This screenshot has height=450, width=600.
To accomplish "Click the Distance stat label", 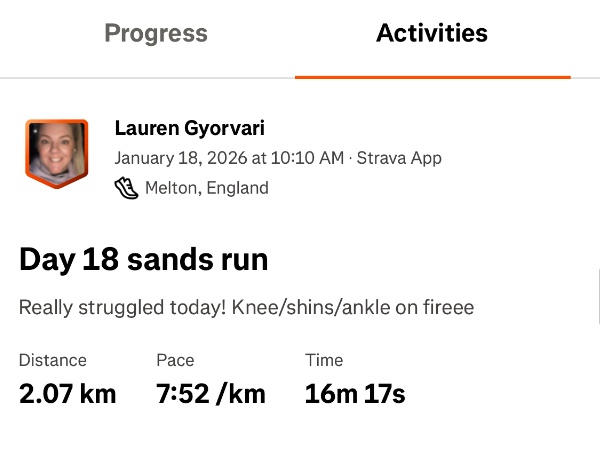I will pos(53,360).
